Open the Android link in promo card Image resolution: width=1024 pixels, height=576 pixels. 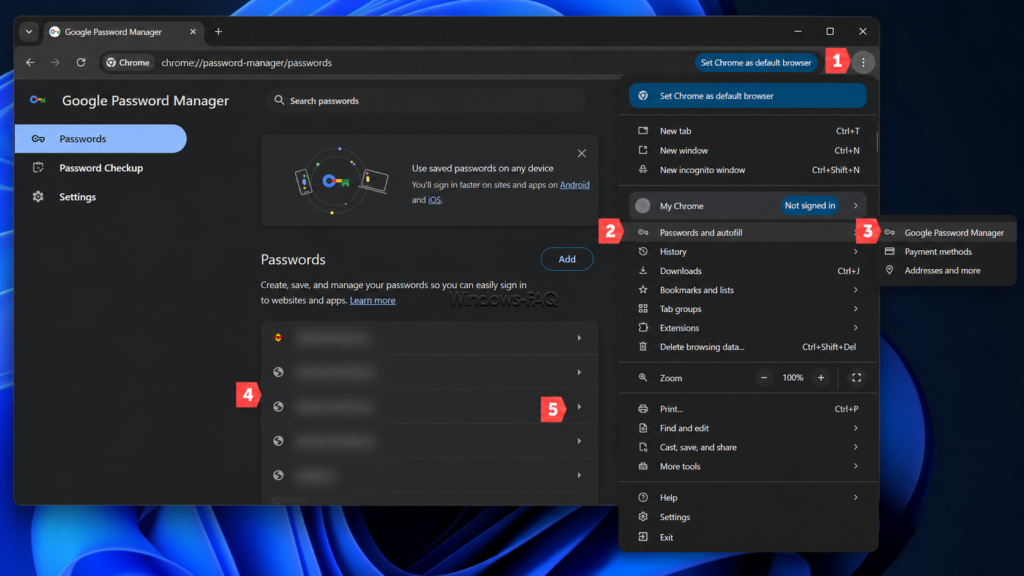(574, 185)
